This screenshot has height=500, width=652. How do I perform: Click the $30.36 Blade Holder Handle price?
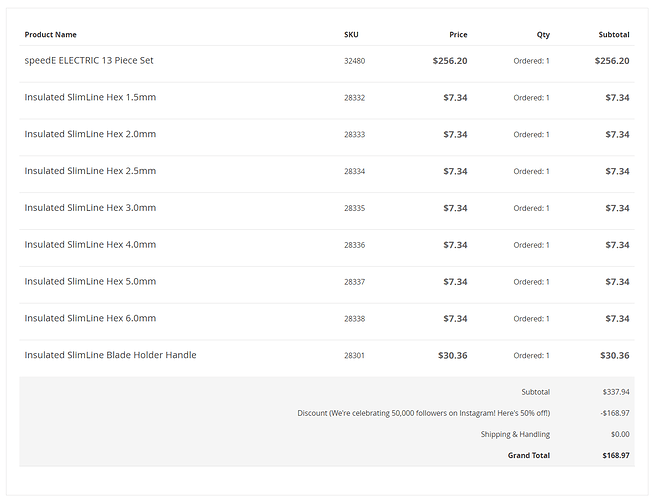453,356
